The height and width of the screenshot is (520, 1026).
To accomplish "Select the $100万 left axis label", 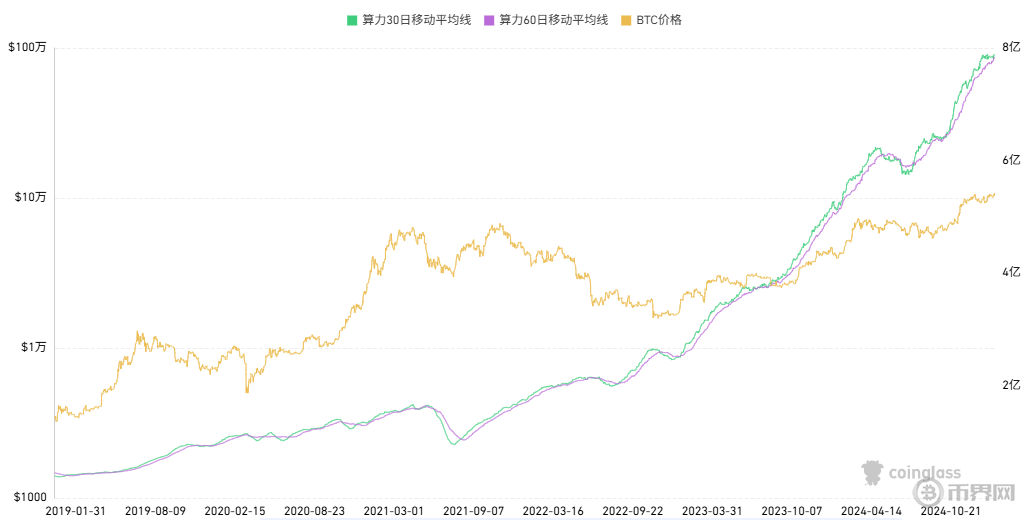I will 27,48.
